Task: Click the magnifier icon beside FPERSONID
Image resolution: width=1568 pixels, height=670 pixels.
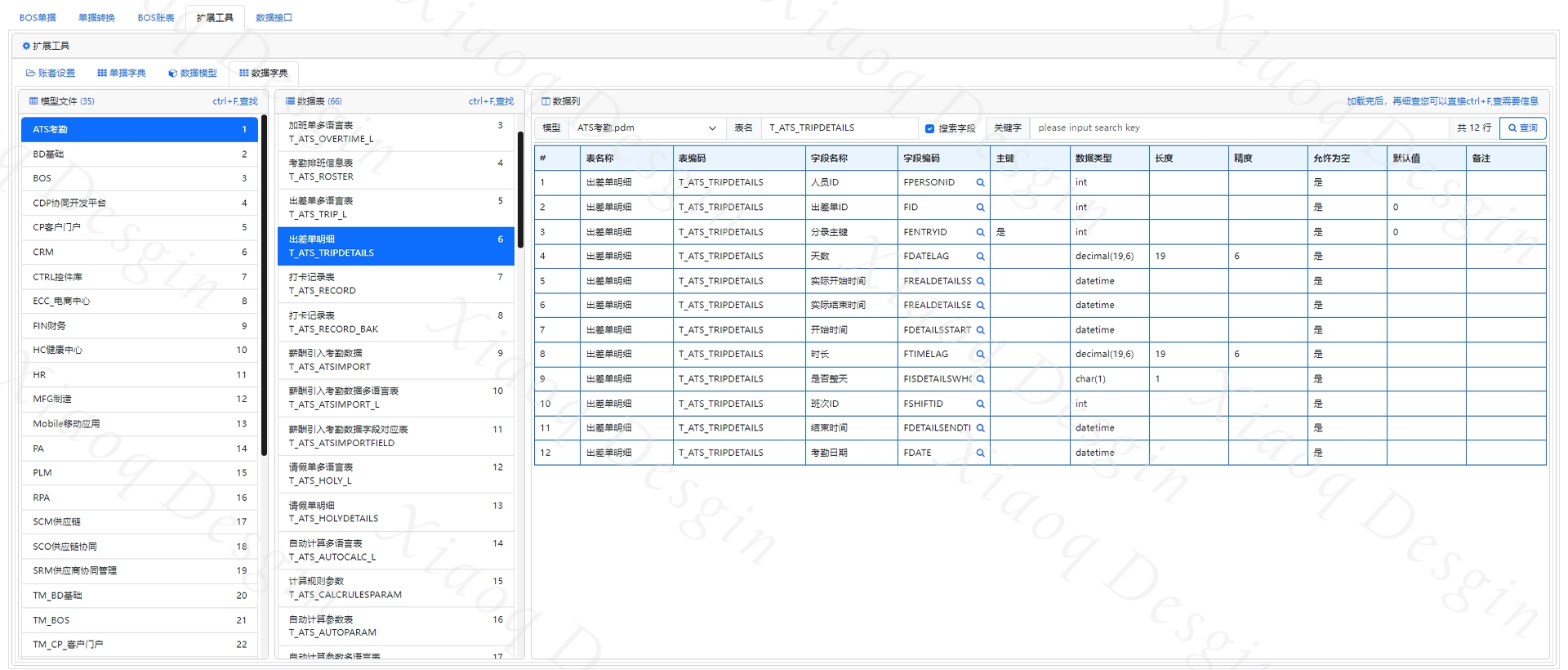Action: [x=980, y=183]
